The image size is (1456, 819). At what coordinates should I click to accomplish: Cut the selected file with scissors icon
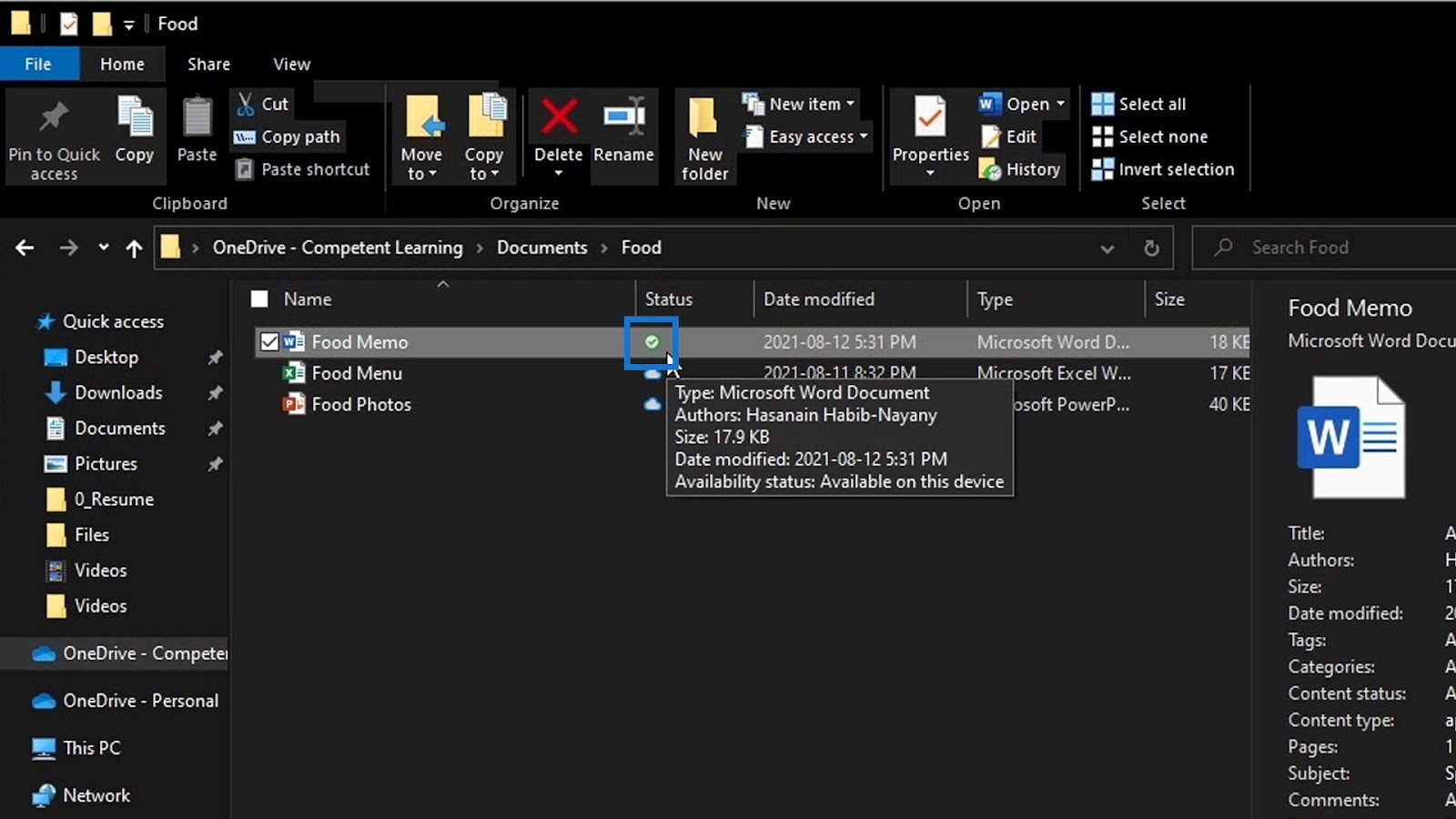246,104
